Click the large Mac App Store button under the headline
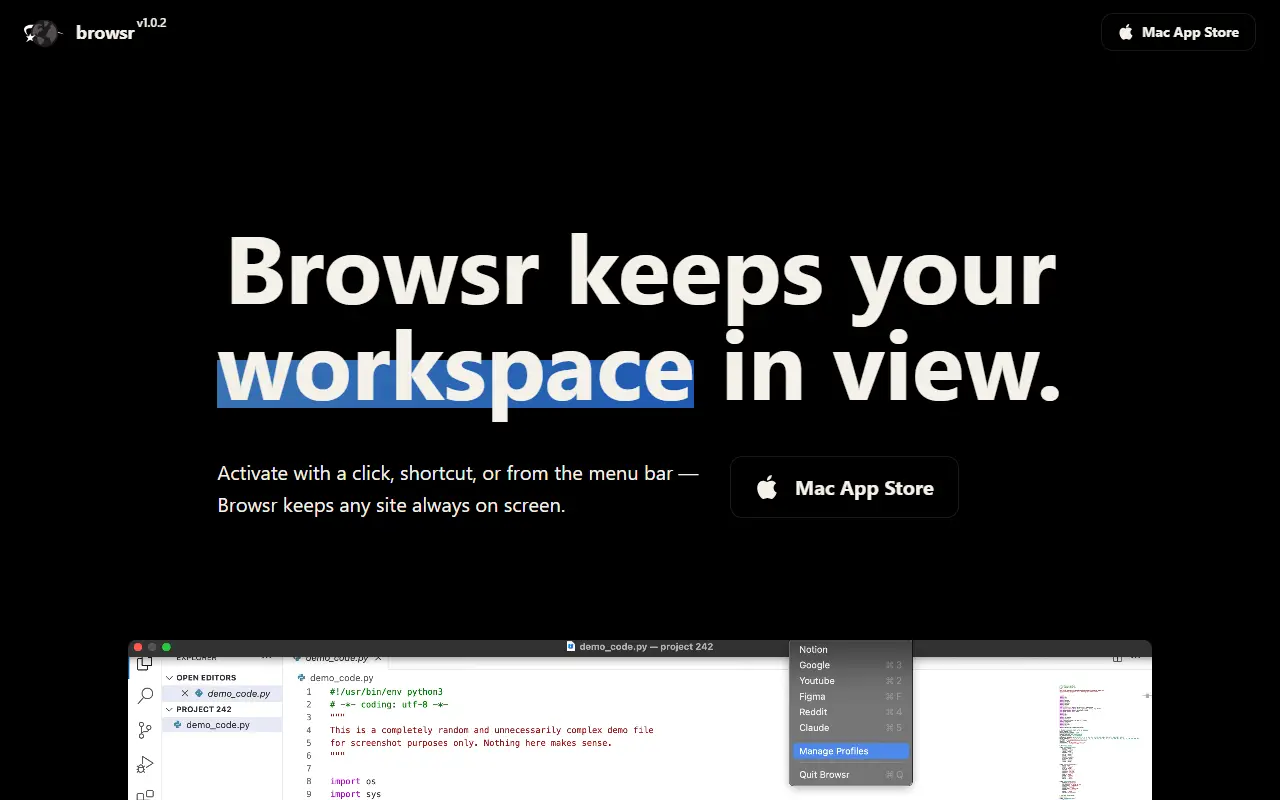1280x800 pixels. [845, 488]
